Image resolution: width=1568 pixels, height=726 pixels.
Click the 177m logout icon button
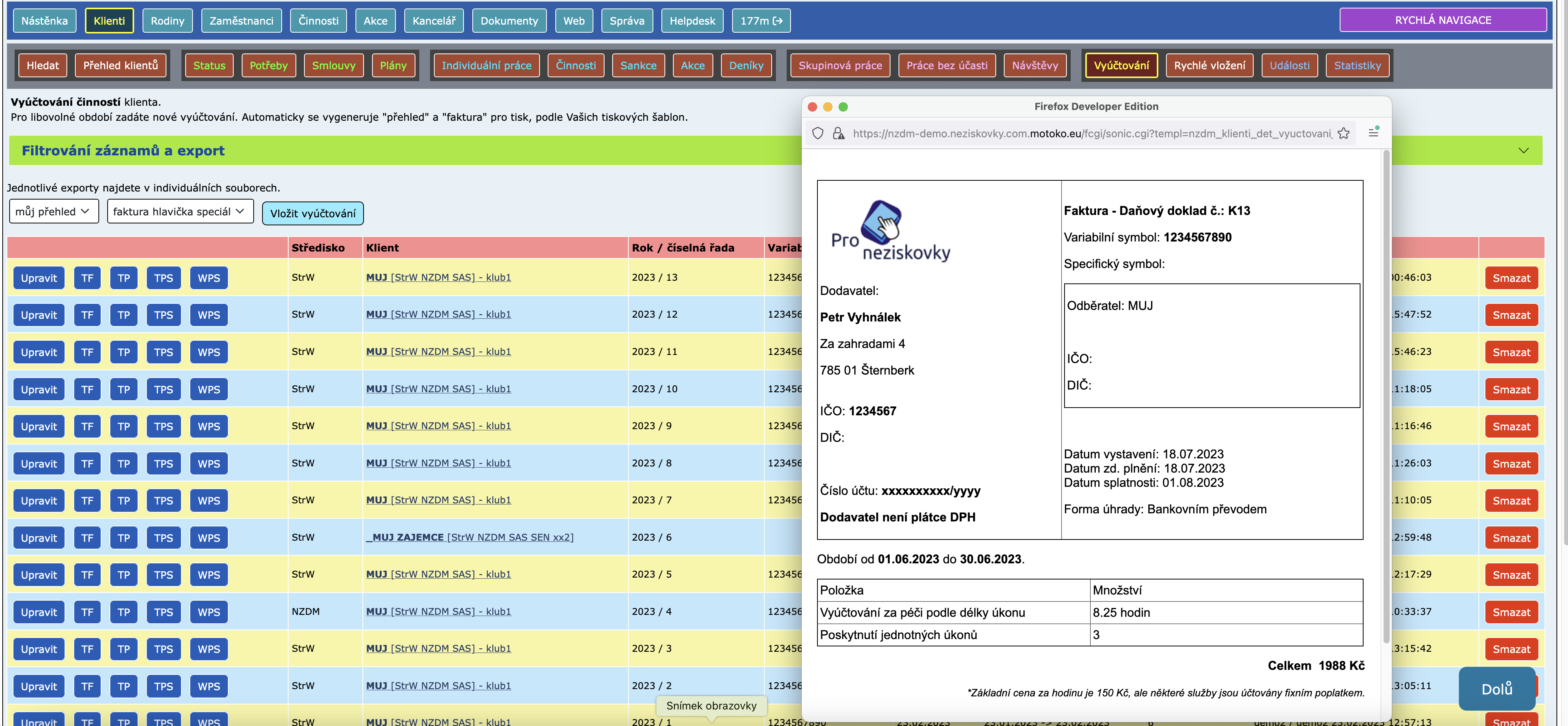pos(761,21)
